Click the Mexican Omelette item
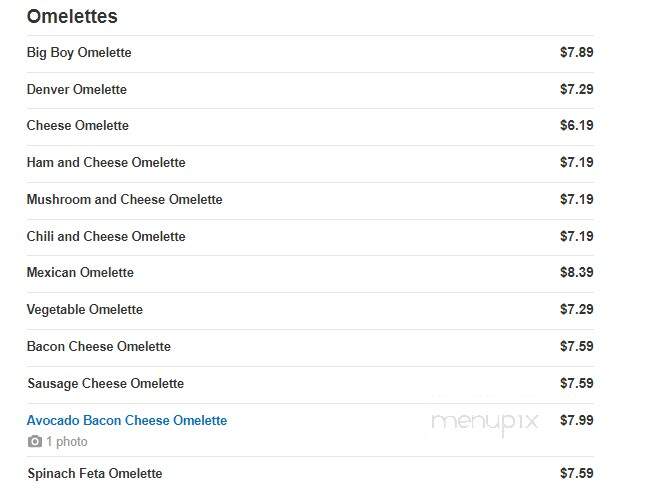This screenshot has height=504, width=664. tap(80, 272)
